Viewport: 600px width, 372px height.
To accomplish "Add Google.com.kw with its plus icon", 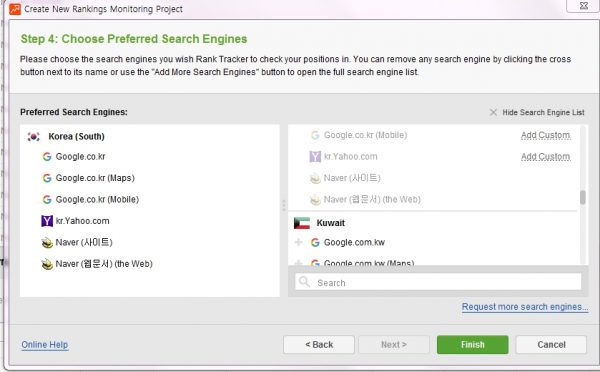I will 298,242.
